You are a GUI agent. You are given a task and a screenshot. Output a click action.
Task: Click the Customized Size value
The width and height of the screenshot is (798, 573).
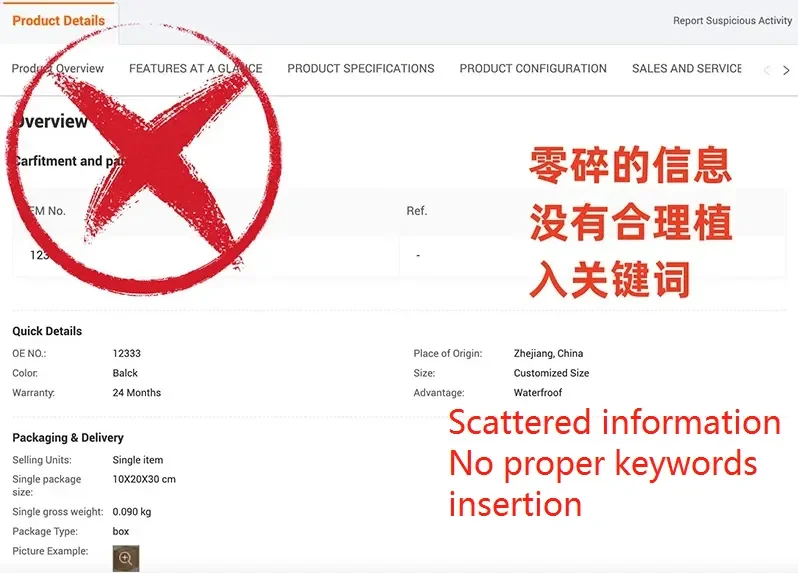(551, 373)
